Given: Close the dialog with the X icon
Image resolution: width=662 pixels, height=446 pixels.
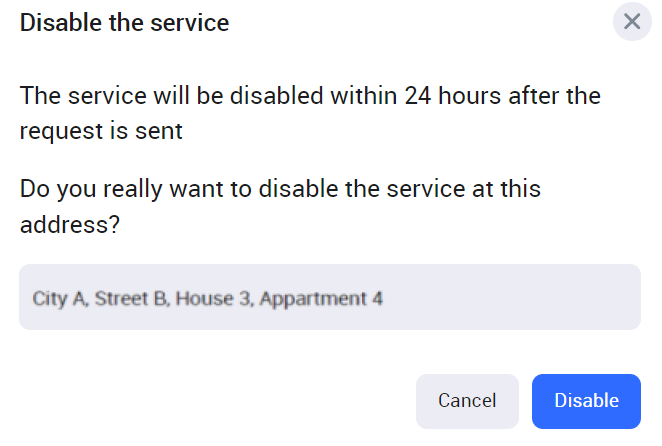Looking at the screenshot, I should point(632,22).
